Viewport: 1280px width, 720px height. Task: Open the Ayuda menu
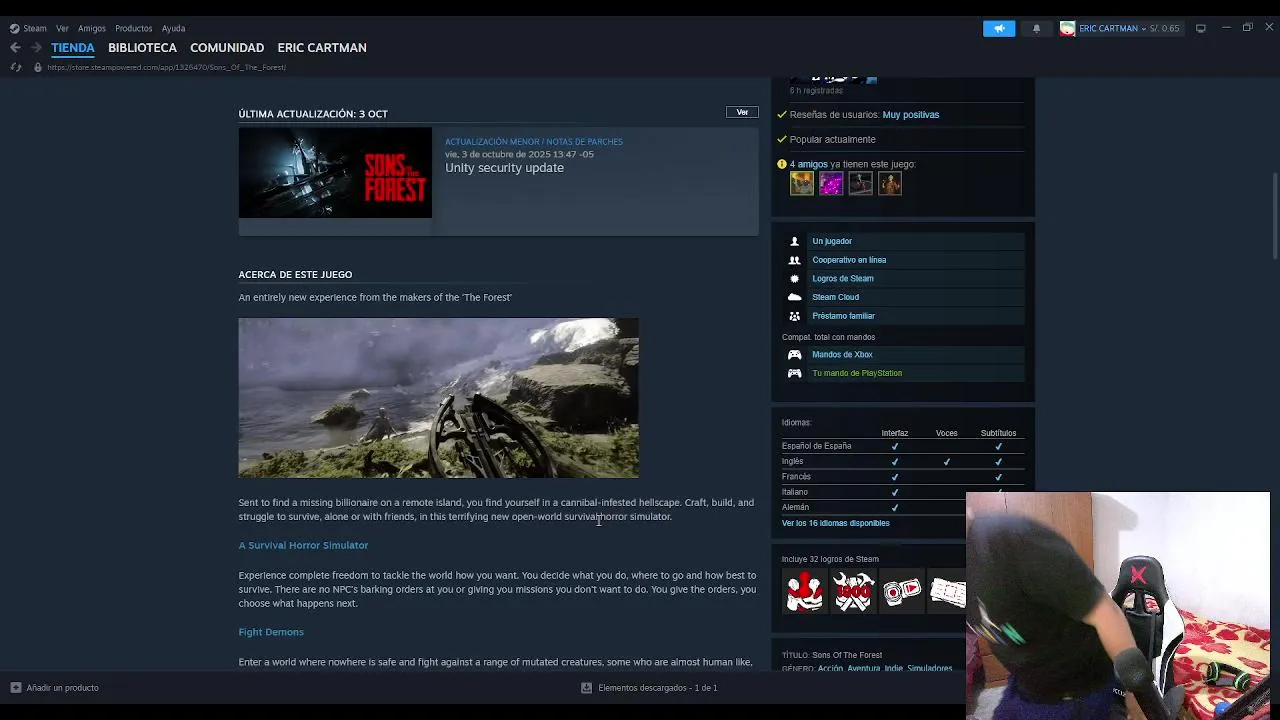173,28
